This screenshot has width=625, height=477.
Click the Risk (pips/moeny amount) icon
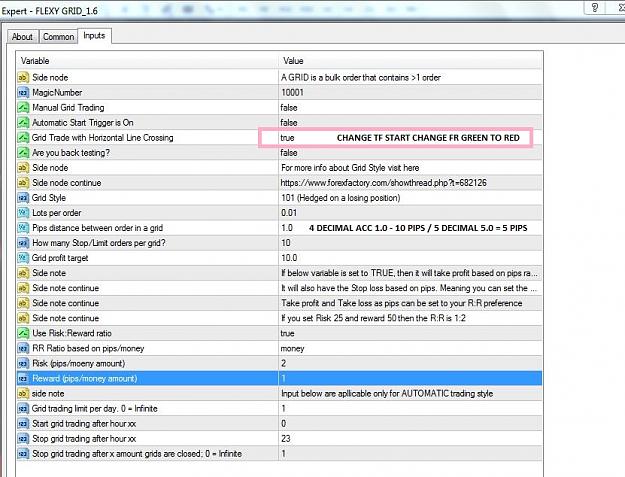(x=23, y=363)
